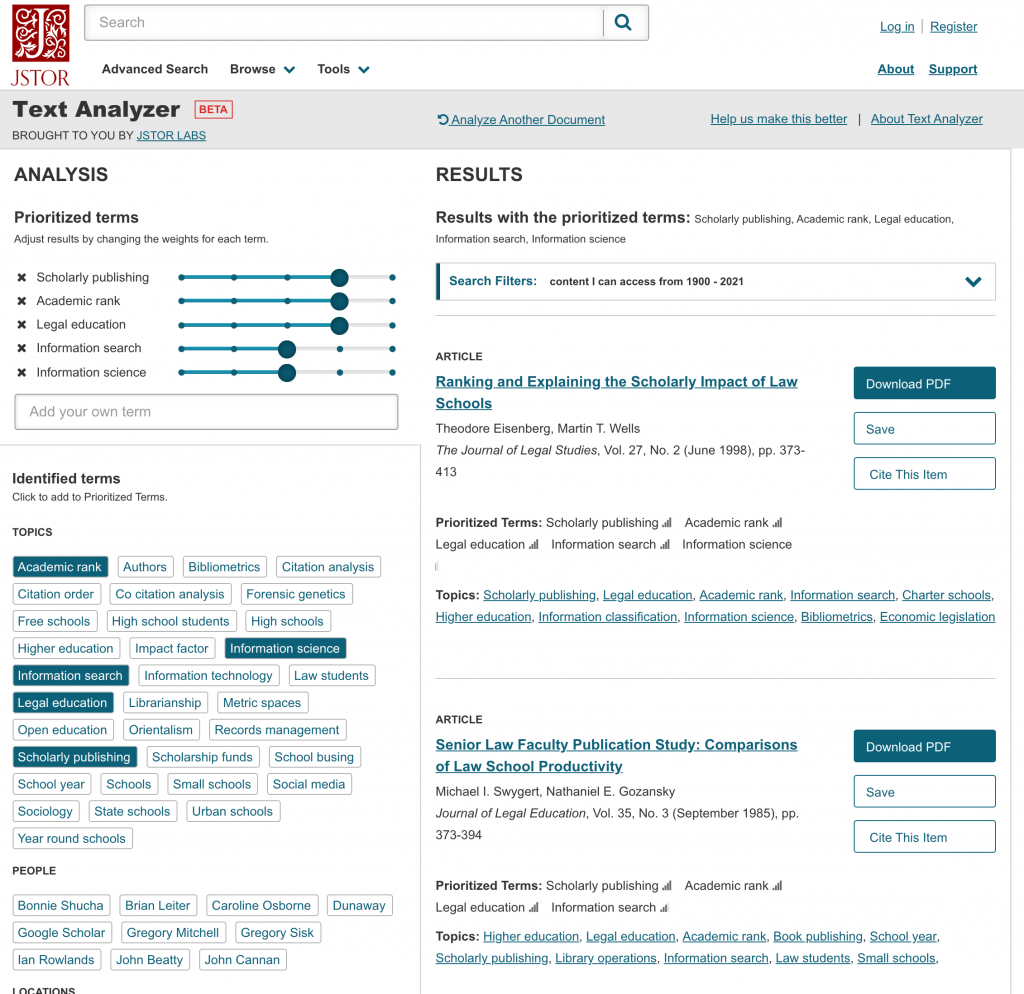
Task: Add Citation analysis topic tag
Action: pos(328,567)
